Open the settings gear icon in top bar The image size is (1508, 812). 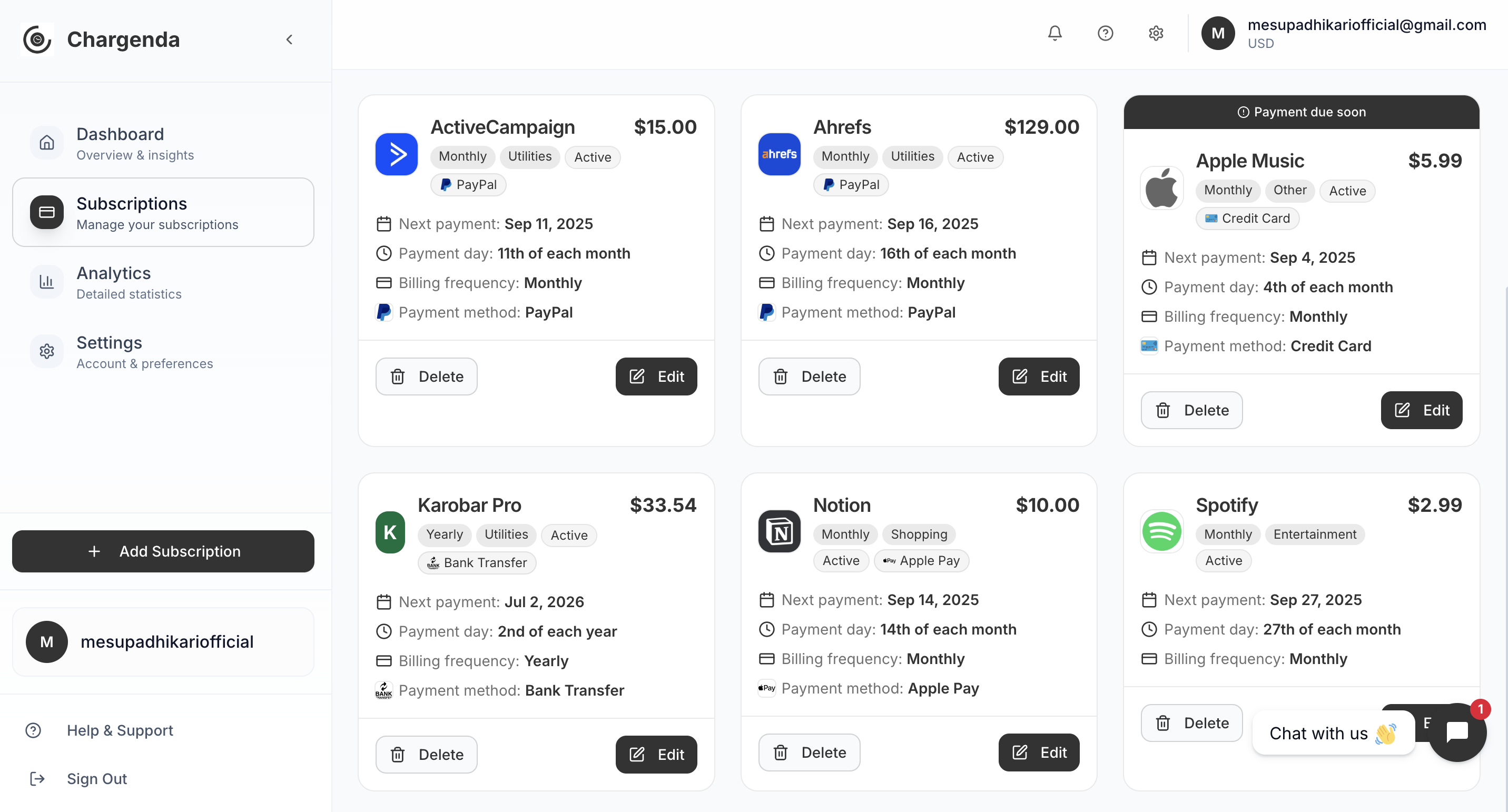[x=1155, y=33]
